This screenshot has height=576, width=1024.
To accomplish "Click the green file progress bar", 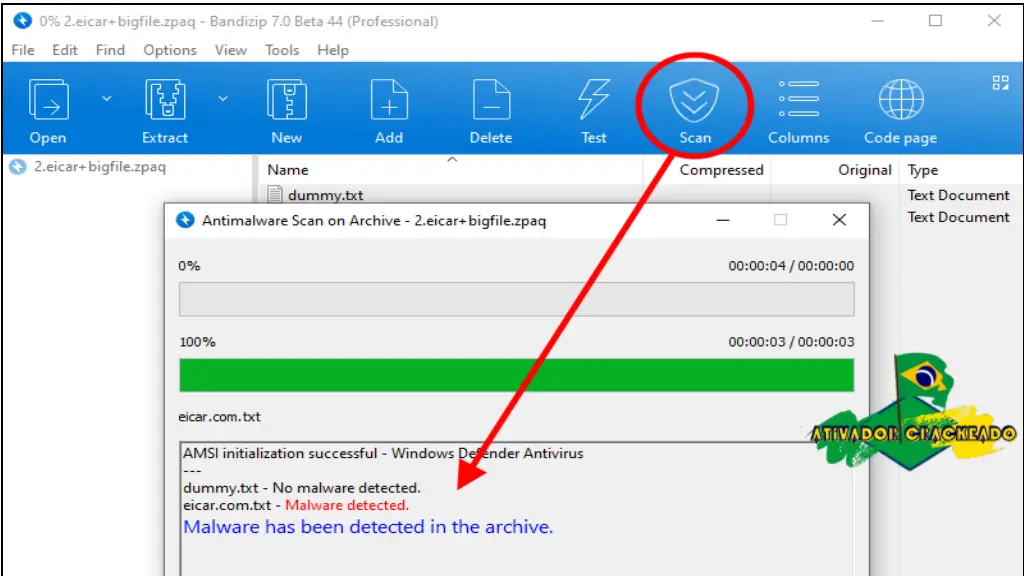I will (517, 375).
